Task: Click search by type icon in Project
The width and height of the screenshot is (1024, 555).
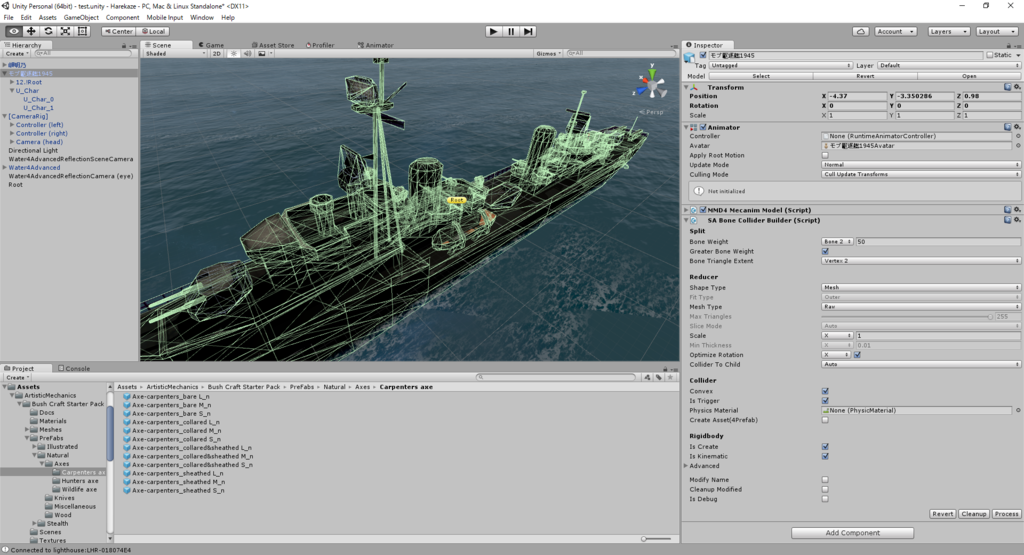Action: (647, 377)
